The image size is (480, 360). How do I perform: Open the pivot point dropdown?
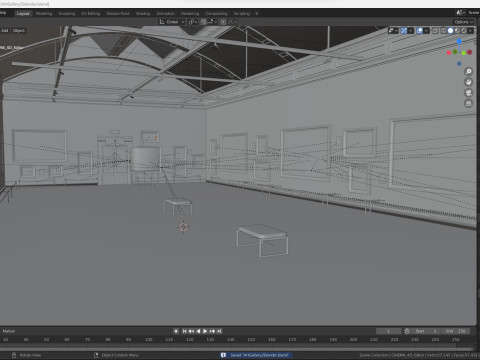[193, 22]
